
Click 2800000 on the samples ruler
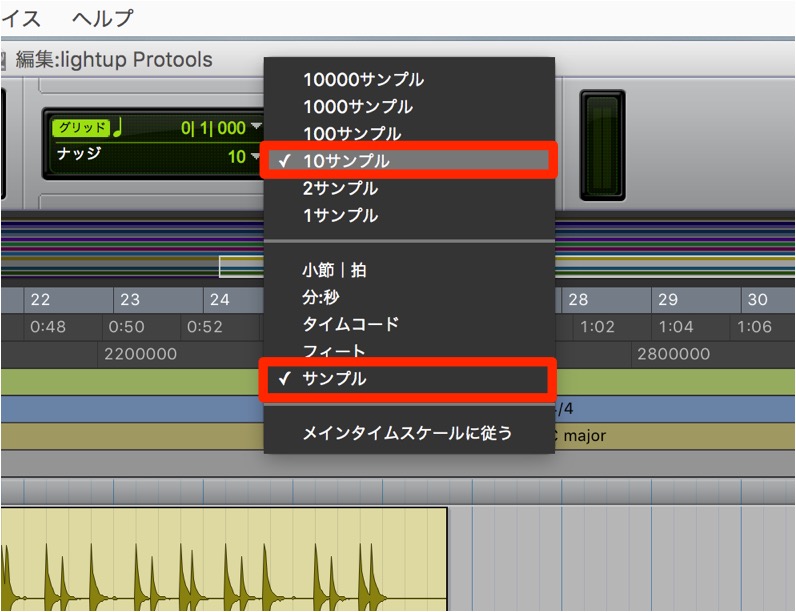pos(674,354)
